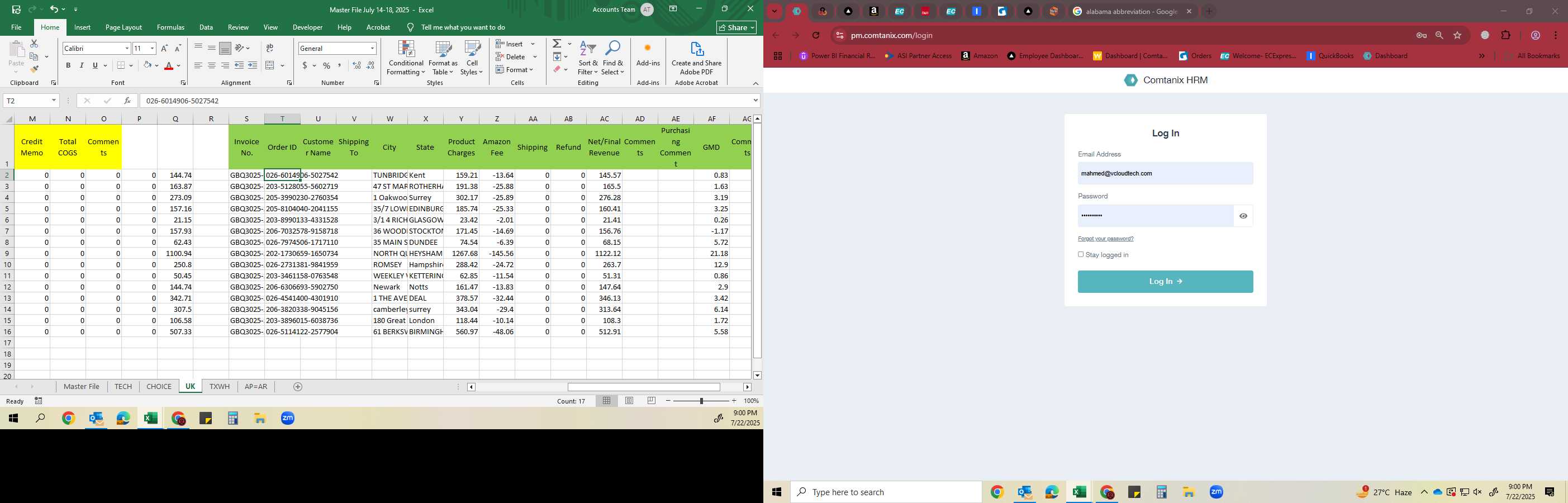Click the Increase Decimal icon
The width and height of the screenshot is (1568, 503).
[x=357, y=66]
